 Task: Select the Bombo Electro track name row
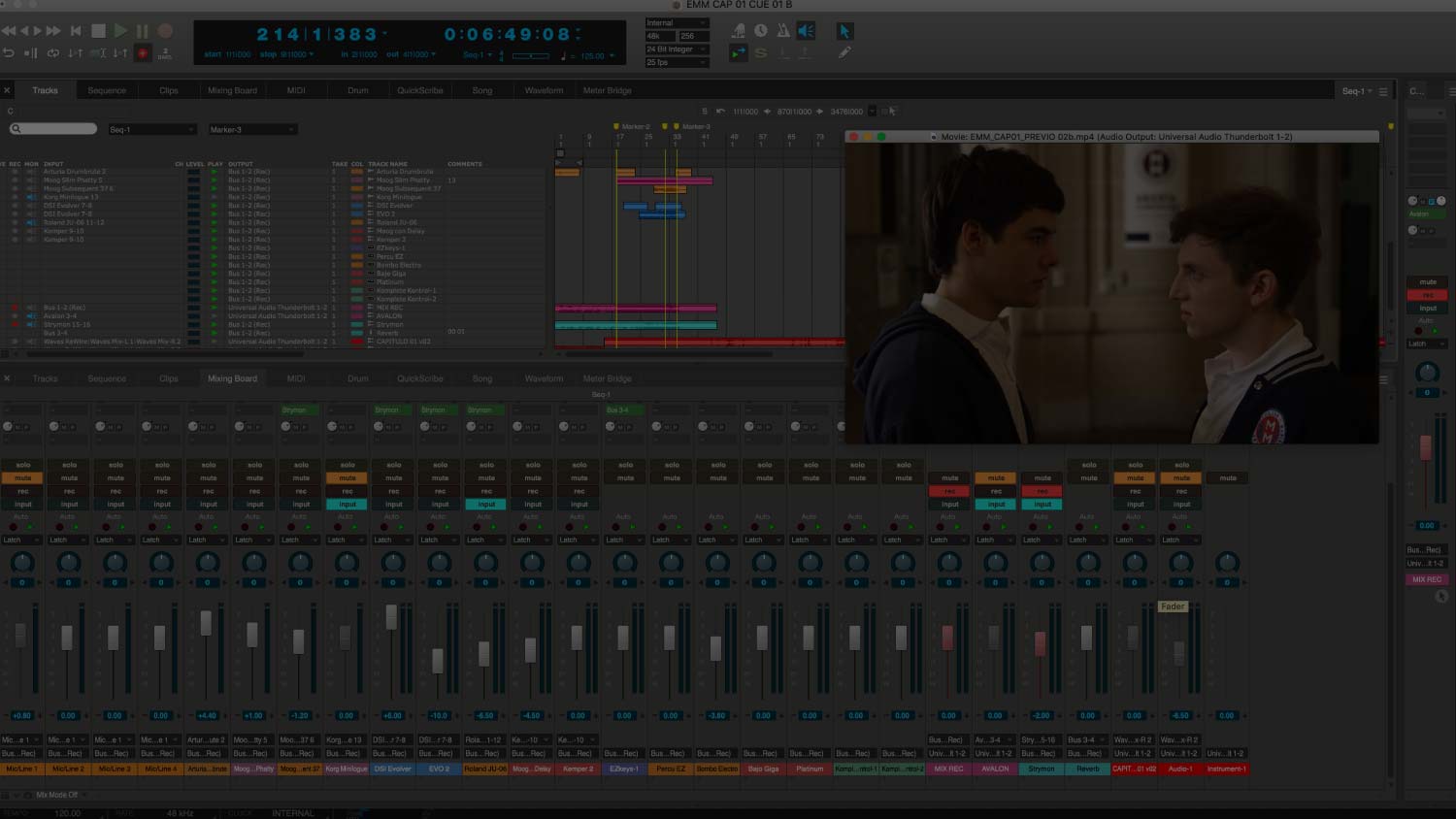399,265
